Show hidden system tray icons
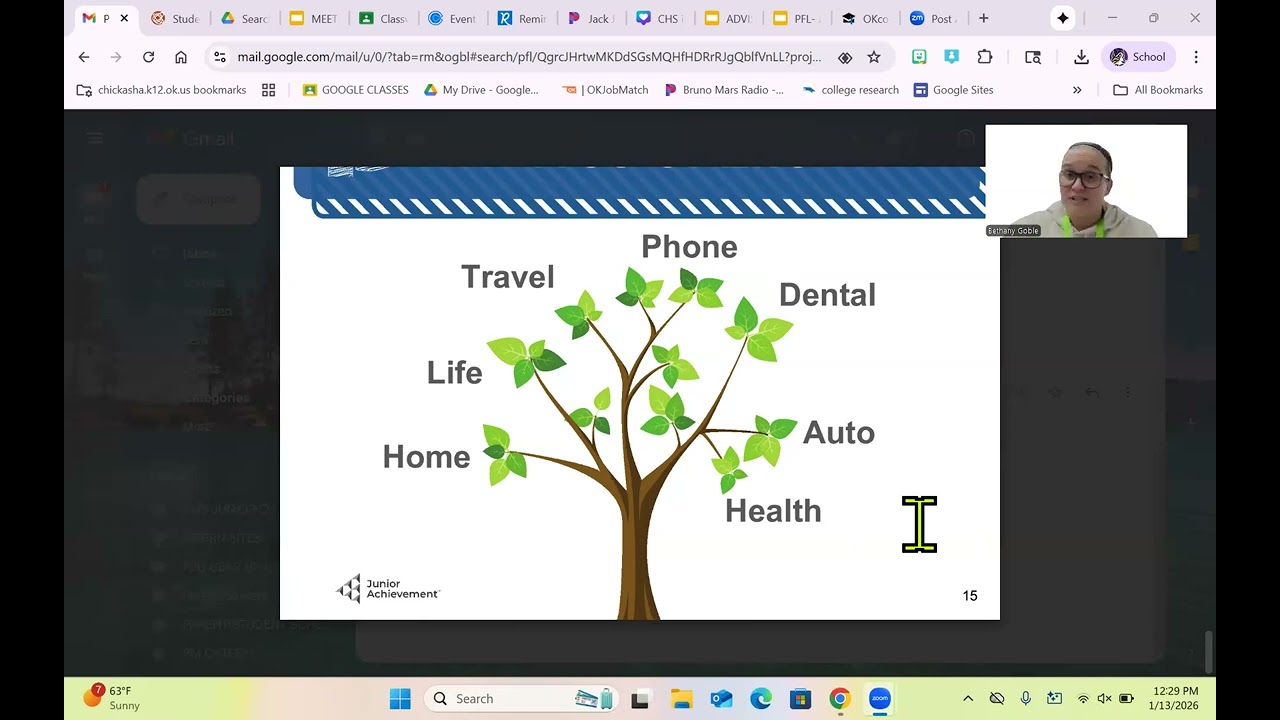 pos(968,699)
